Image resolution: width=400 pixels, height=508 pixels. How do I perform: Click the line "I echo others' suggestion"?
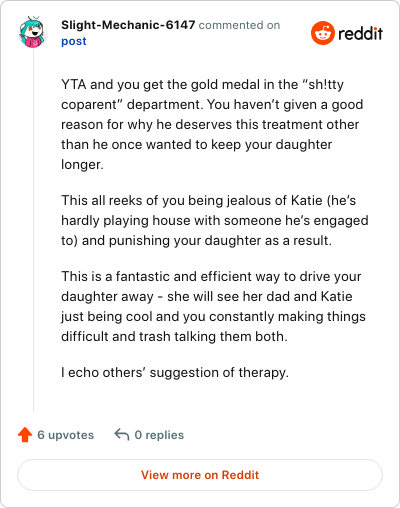coord(175,372)
